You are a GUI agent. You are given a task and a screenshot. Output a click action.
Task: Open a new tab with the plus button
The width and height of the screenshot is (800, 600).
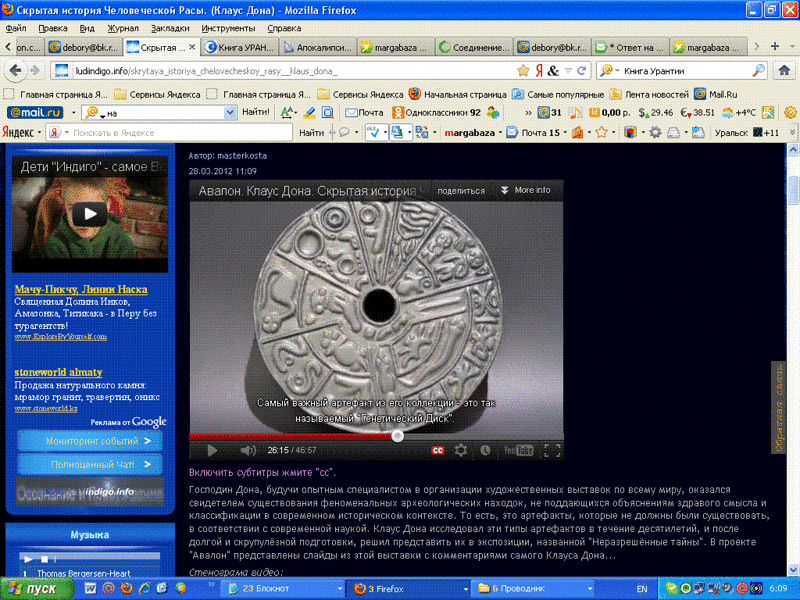tap(774, 46)
